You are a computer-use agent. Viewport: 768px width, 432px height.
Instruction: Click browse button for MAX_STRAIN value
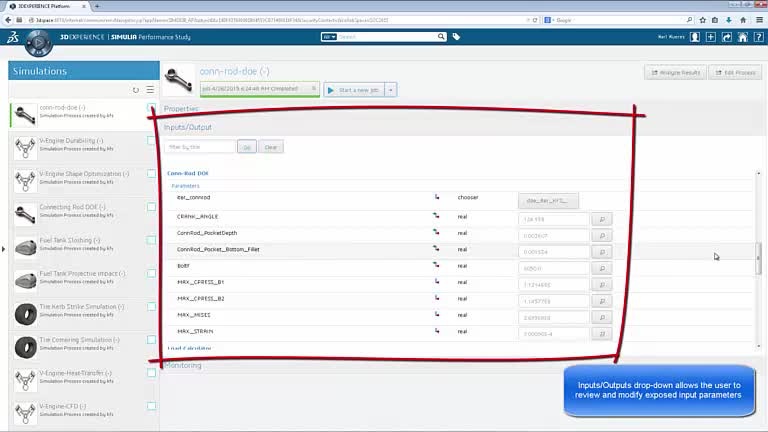click(602, 334)
